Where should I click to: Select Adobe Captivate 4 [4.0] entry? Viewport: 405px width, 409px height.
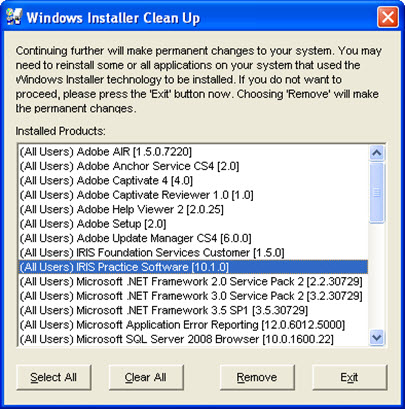[x=193, y=181]
